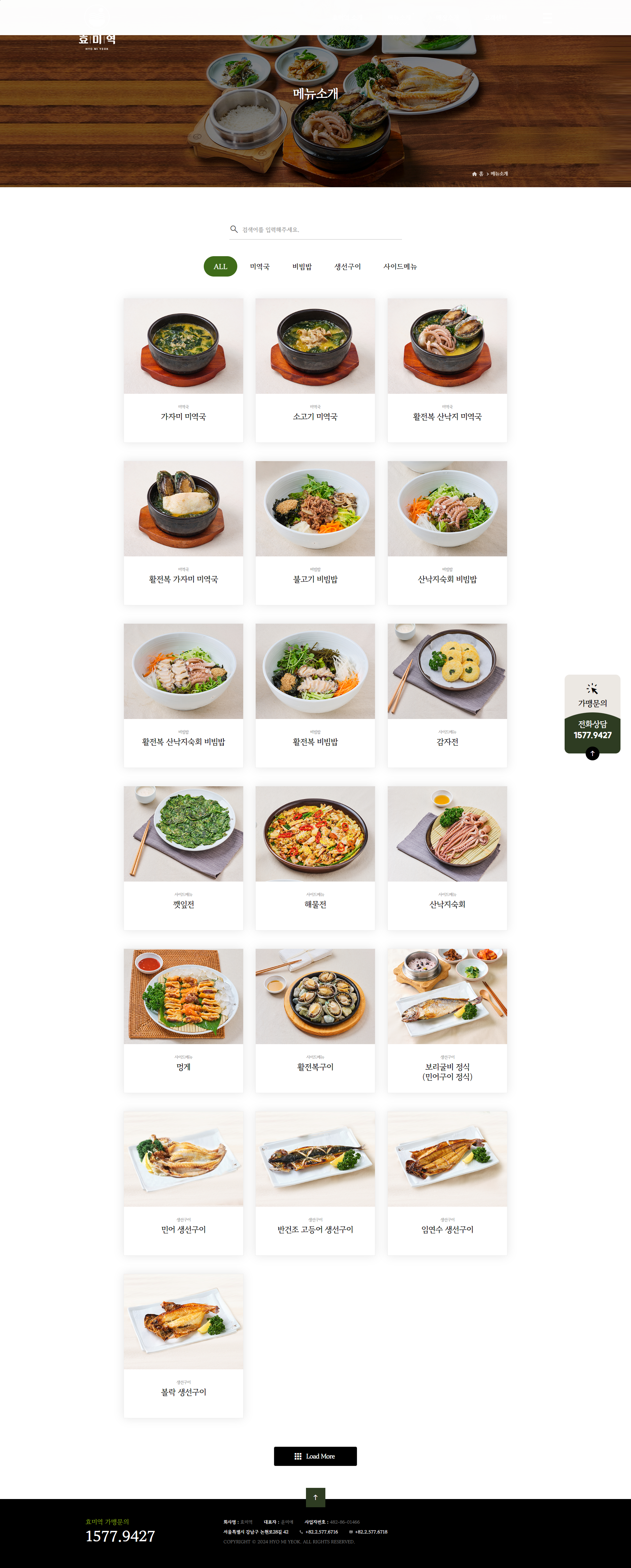The height and width of the screenshot is (1568, 631).
Task: Click the black circular up-arrow in side widget
Action: click(592, 753)
